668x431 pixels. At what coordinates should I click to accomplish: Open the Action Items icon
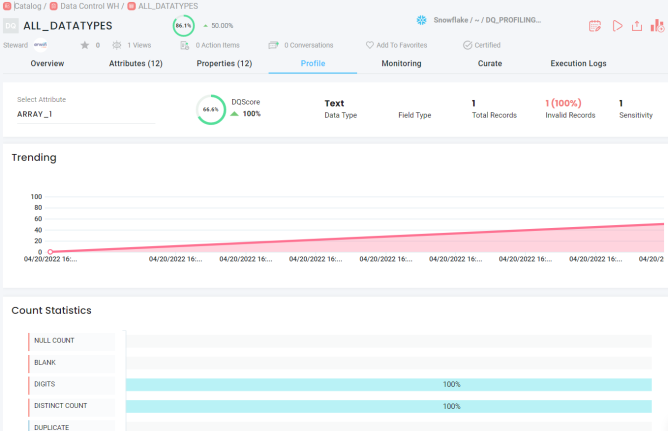185,45
